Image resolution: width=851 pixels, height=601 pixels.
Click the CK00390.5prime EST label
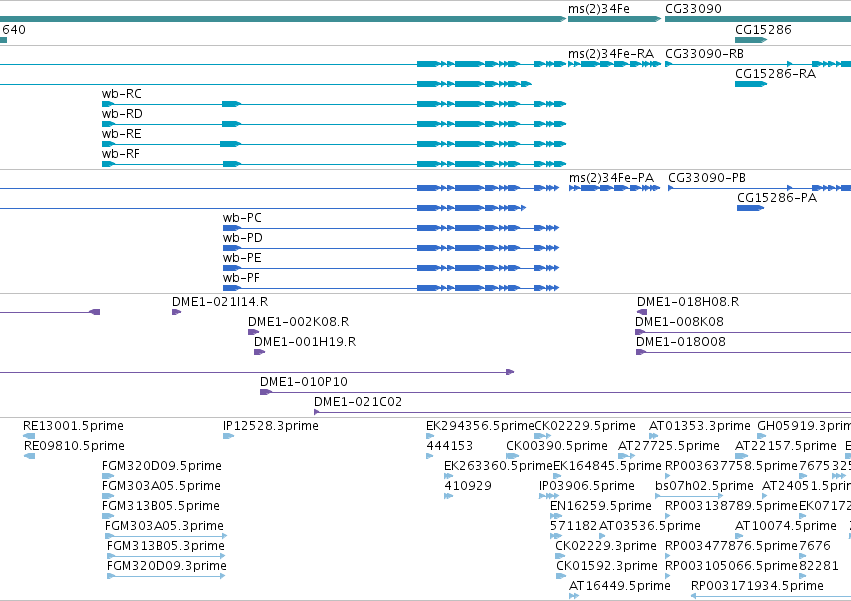[557, 446]
